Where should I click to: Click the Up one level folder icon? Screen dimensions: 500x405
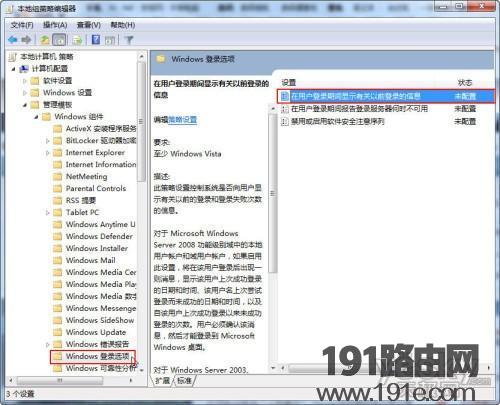click(44, 40)
